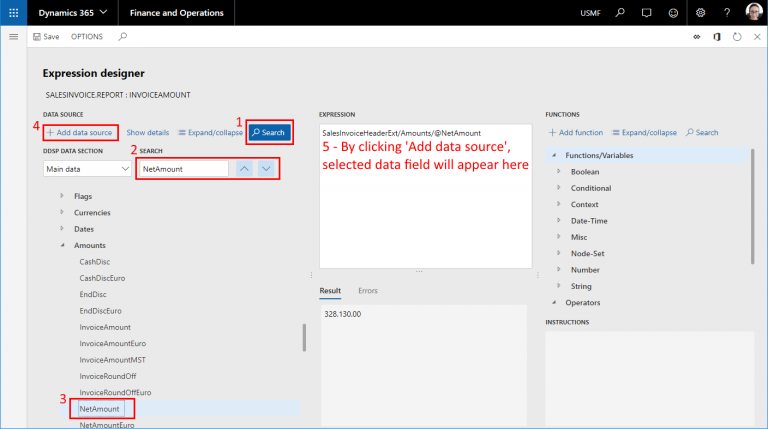
Task: Click the hamburger navigation pane icon
Action: [x=13, y=36]
